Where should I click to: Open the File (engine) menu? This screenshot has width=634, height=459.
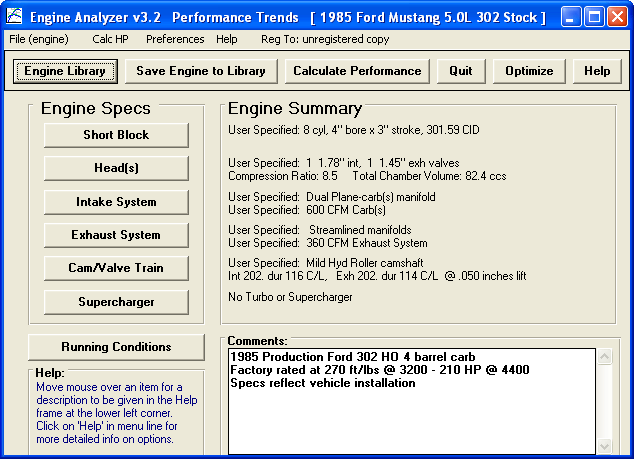coord(39,39)
